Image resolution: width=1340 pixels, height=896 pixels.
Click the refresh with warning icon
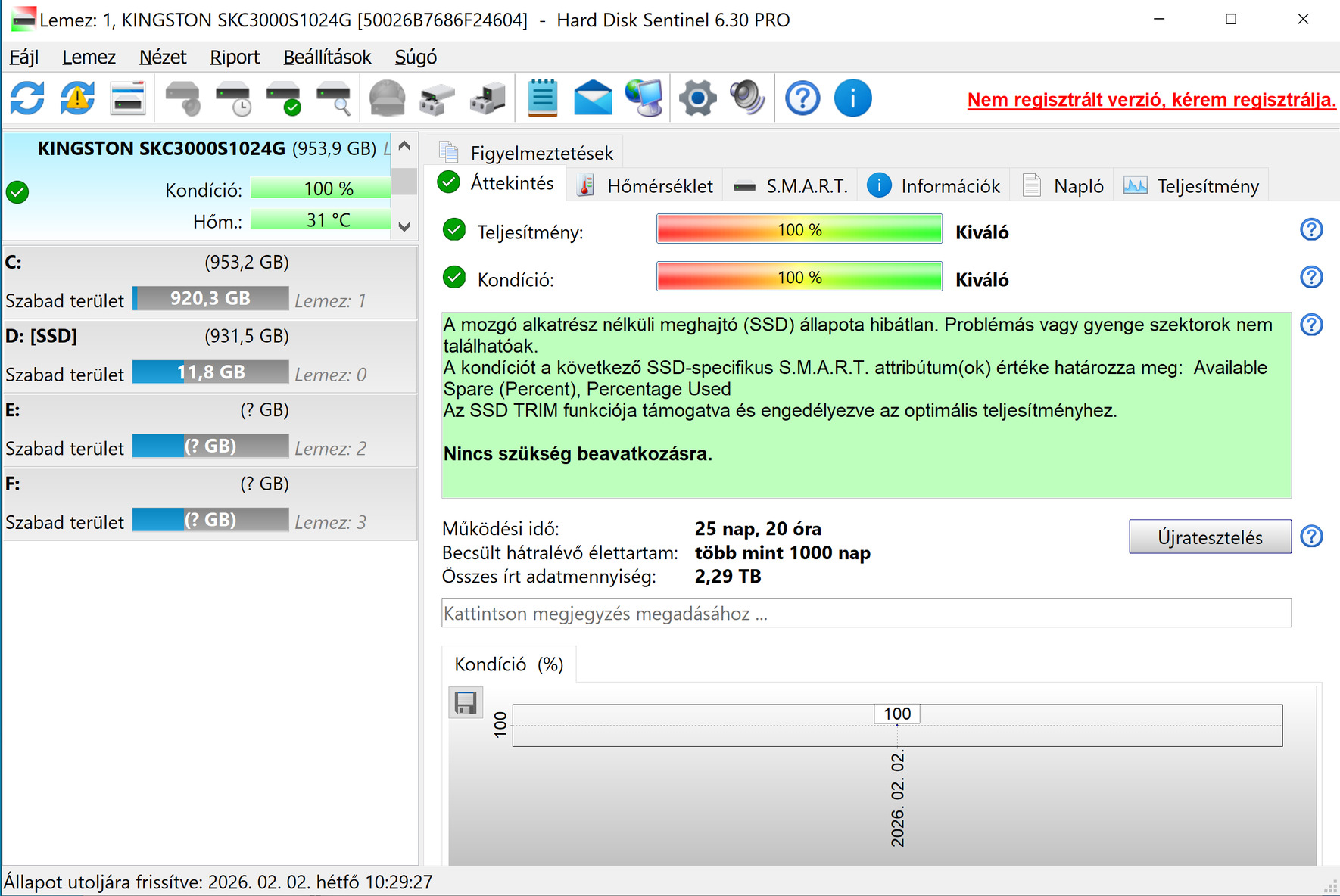coord(77,98)
